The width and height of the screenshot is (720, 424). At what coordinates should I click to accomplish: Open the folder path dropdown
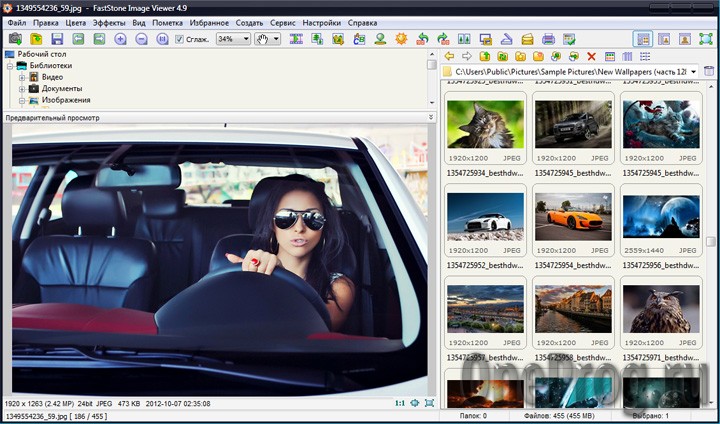pyautogui.click(x=693, y=71)
